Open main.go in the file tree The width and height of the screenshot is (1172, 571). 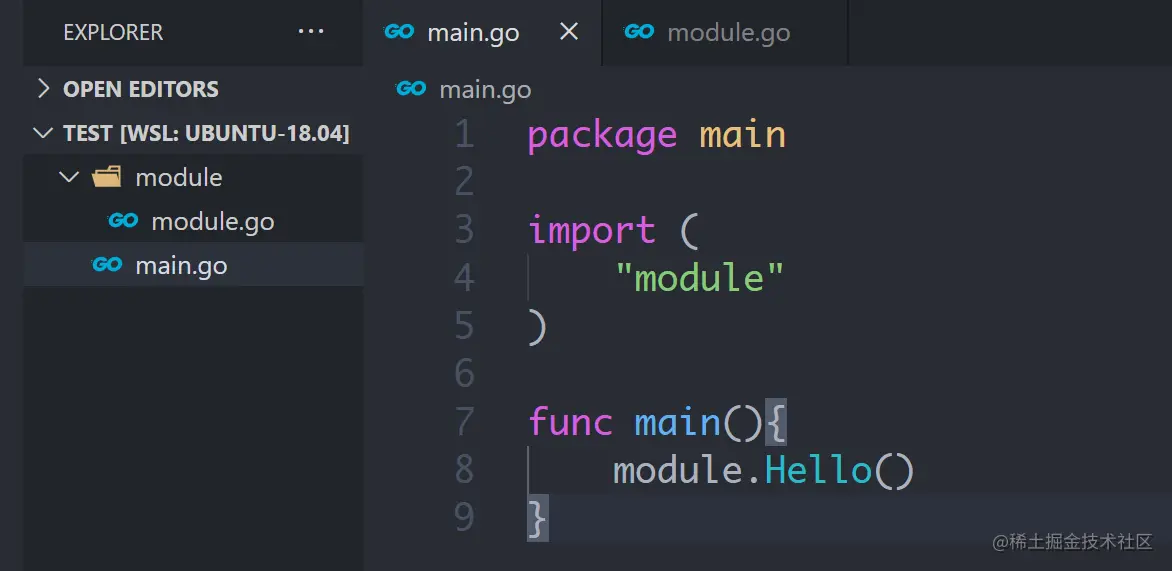[194, 265]
